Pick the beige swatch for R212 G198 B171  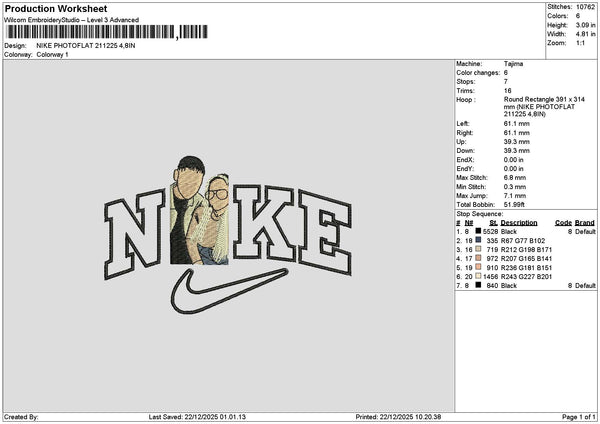click(x=478, y=249)
